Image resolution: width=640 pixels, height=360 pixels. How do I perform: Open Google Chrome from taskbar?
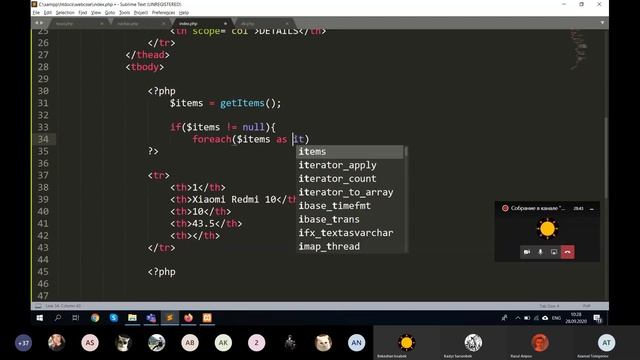pyautogui.click(x=95, y=318)
